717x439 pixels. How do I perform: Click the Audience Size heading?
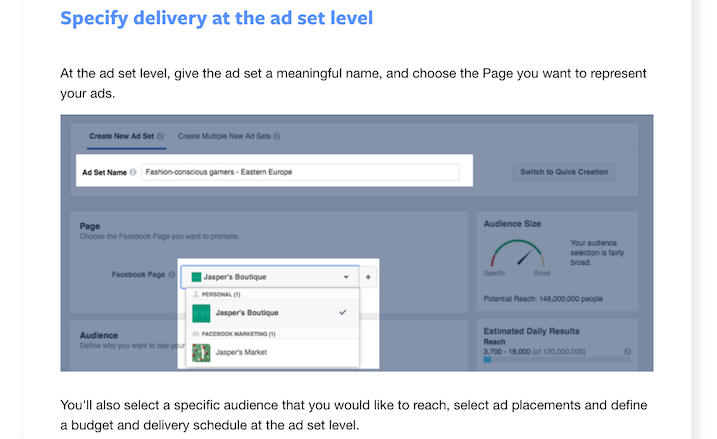[512, 224]
